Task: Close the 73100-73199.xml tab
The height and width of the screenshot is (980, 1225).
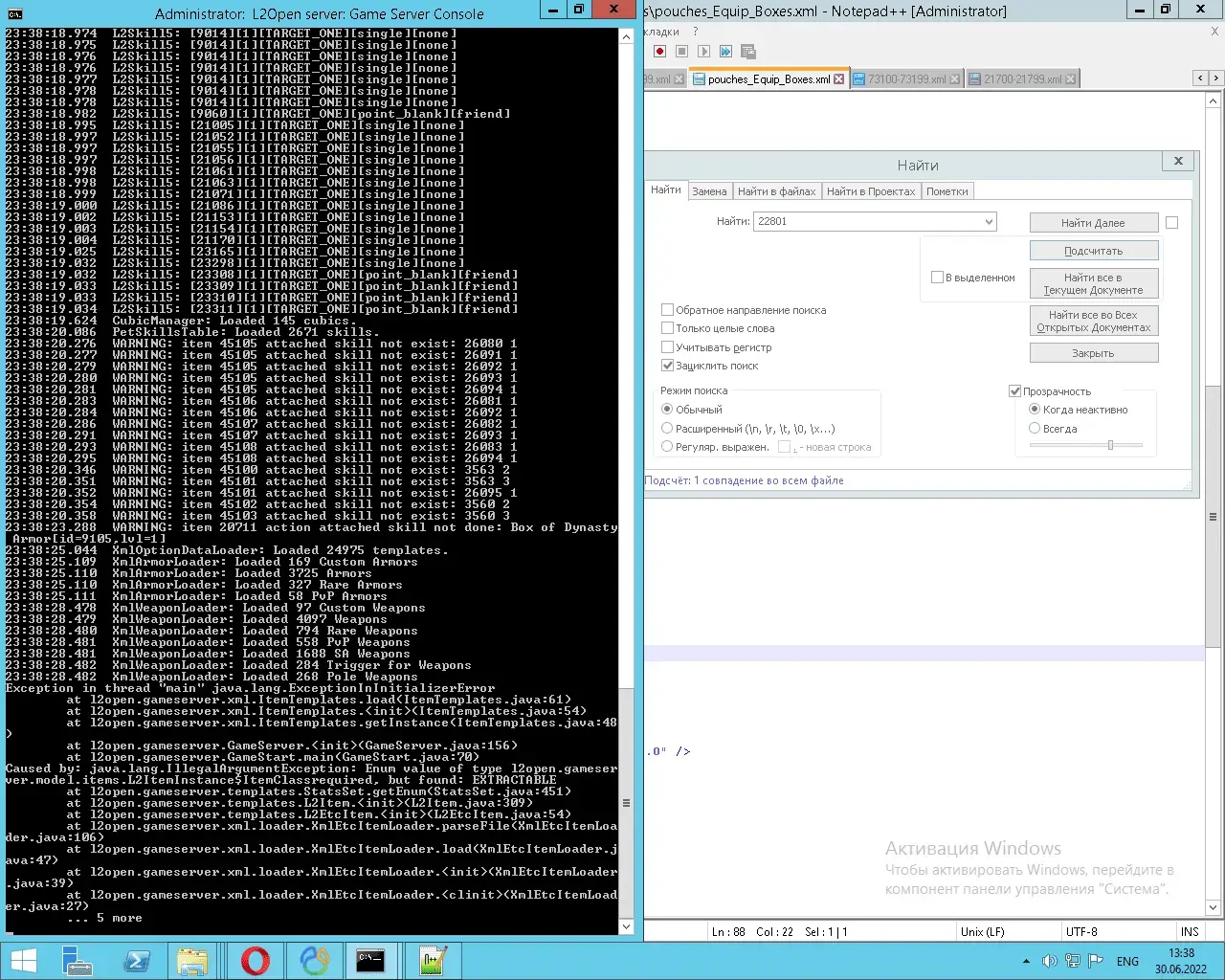Action: pos(955,79)
